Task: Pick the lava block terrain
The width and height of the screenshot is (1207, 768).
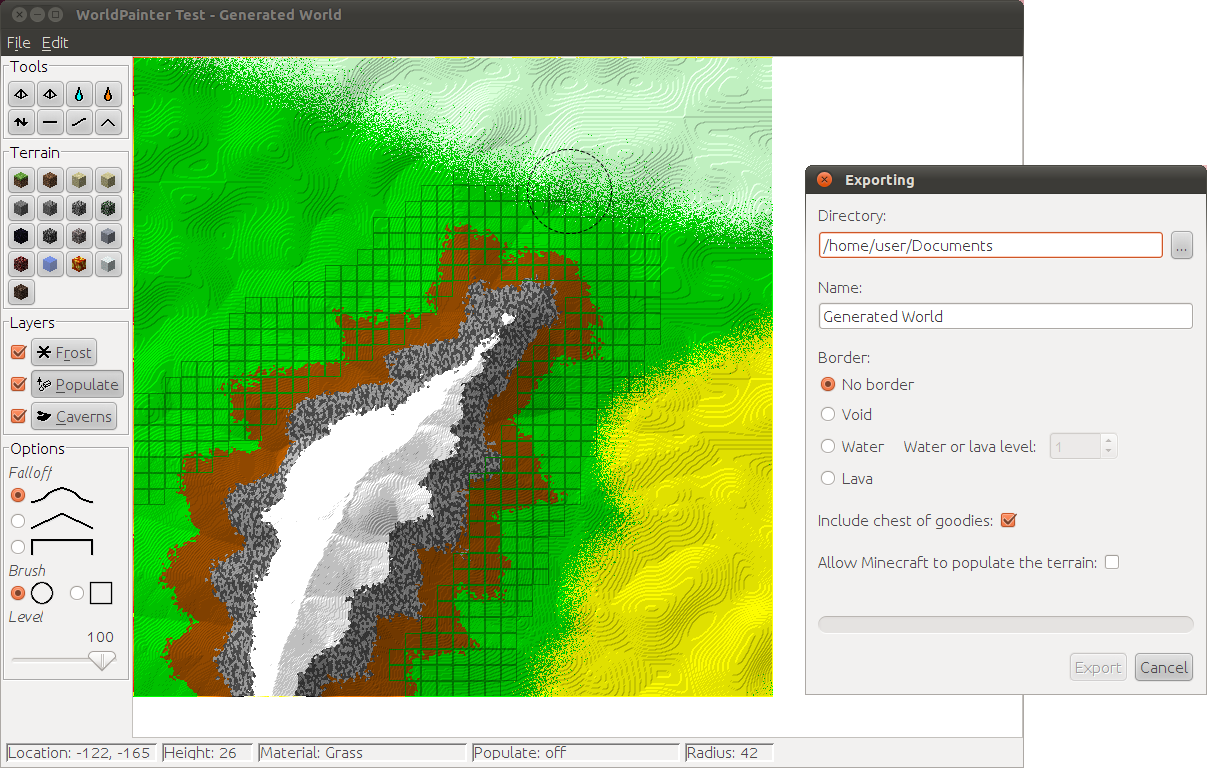Action: click(79, 265)
